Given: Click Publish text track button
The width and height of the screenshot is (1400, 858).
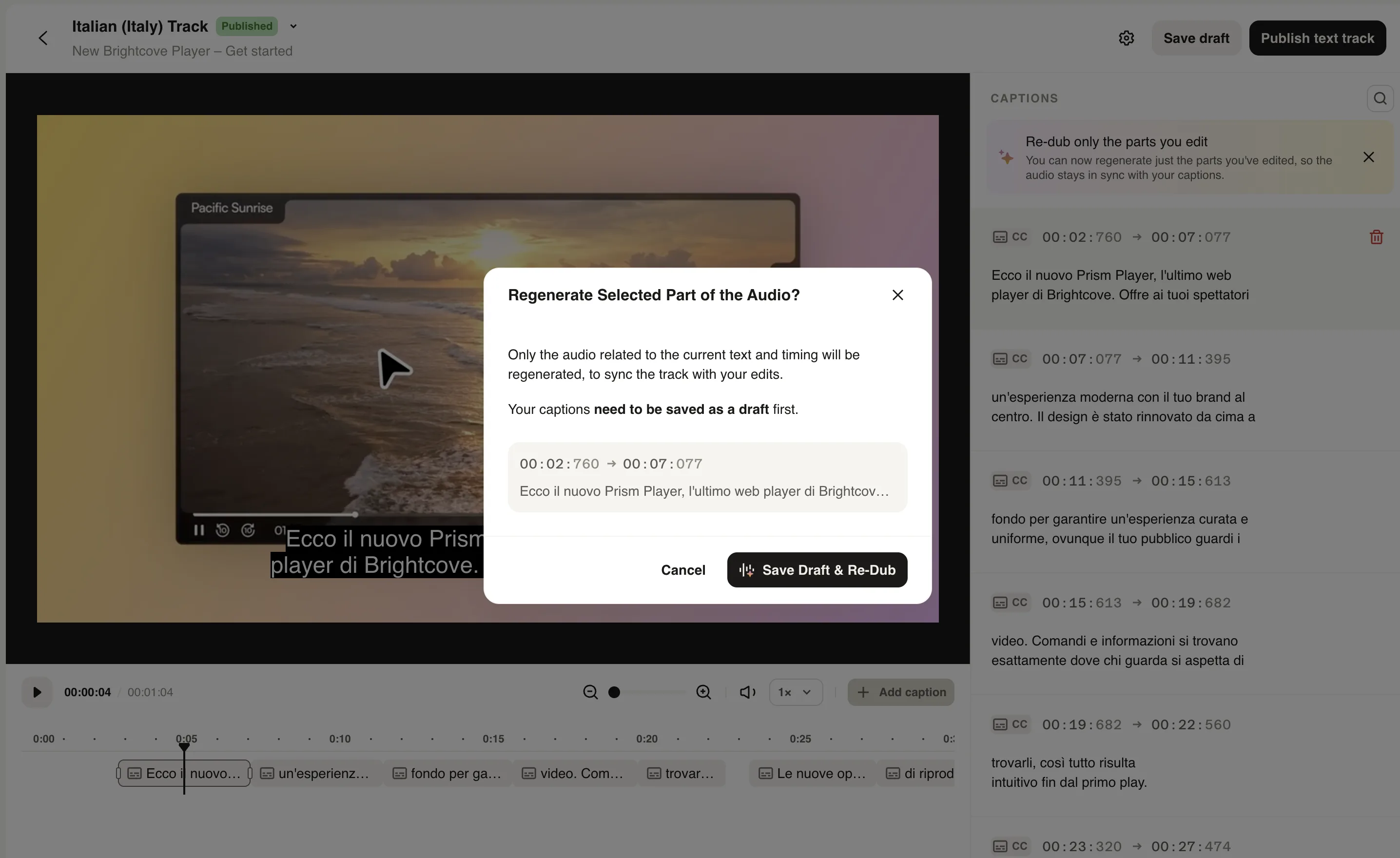Looking at the screenshot, I should [x=1317, y=38].
